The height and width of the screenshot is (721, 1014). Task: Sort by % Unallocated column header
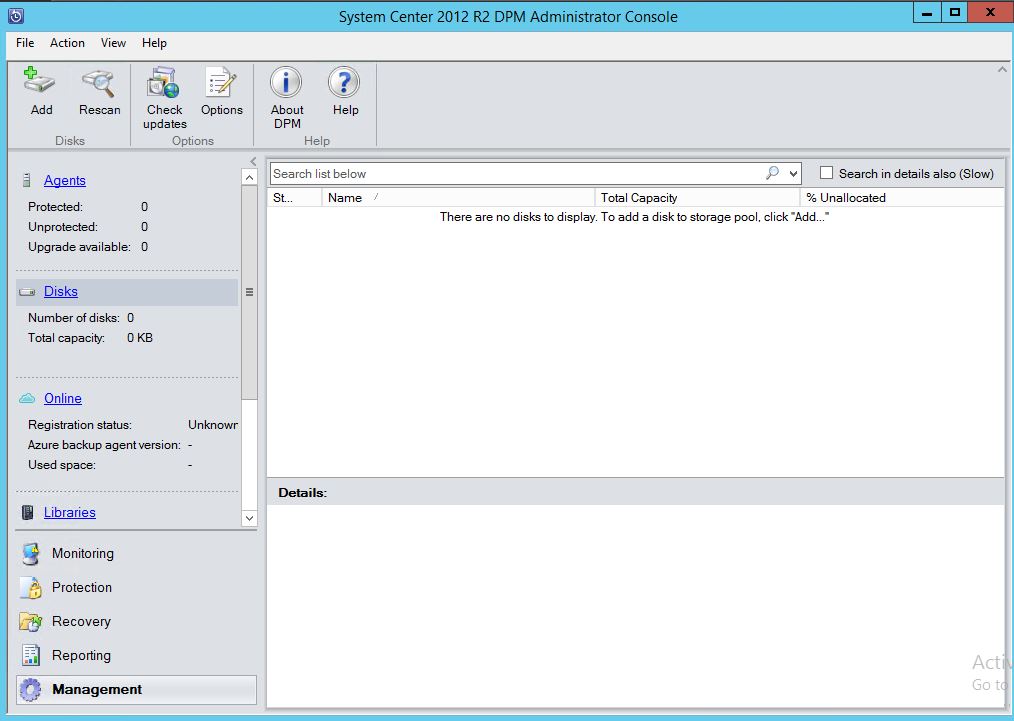pos(903,198)
